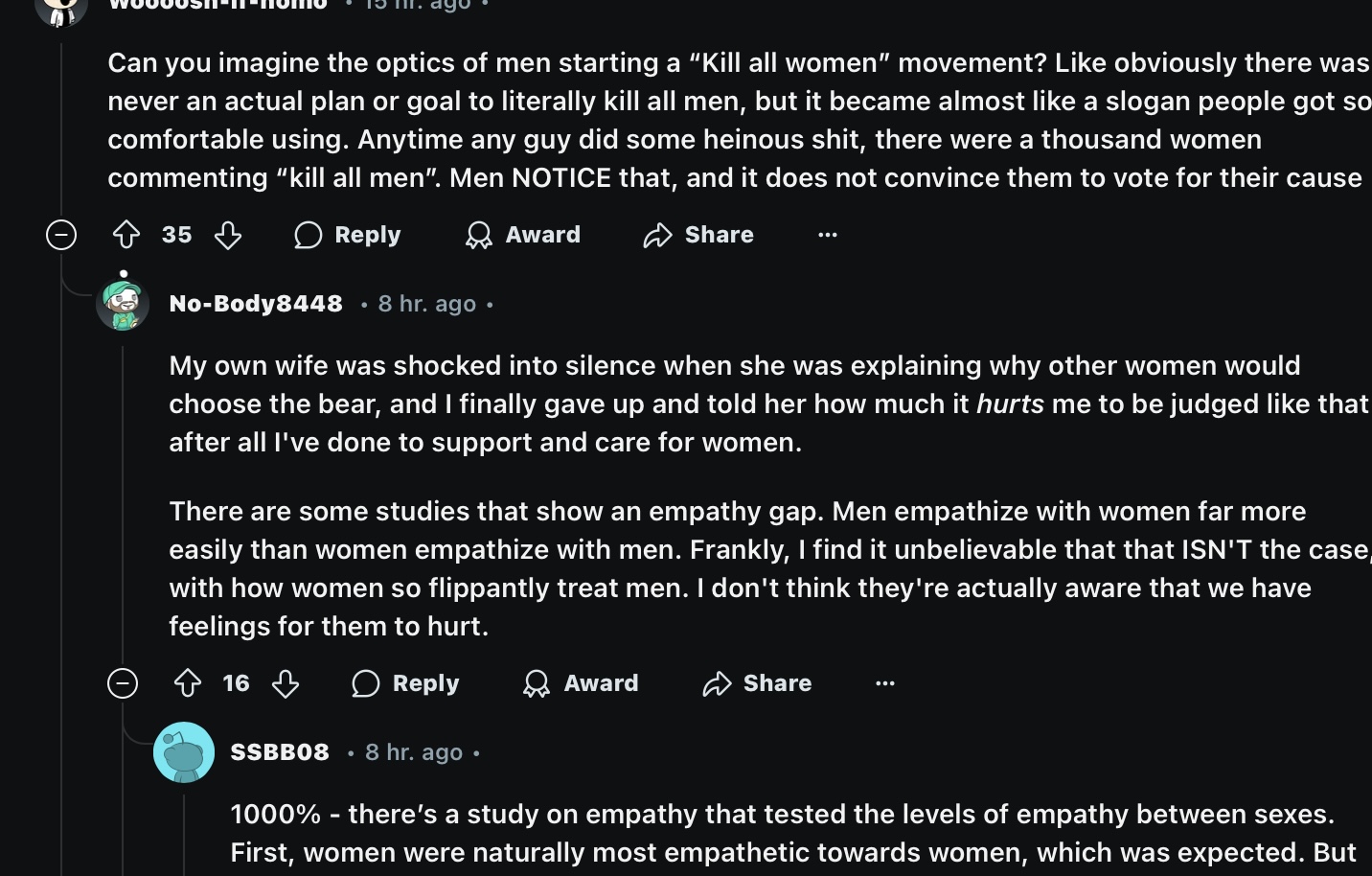Viewport: 1372px width, 876px height.
Task: Reply to the comment with 35 points
Action: coord(348,235)
